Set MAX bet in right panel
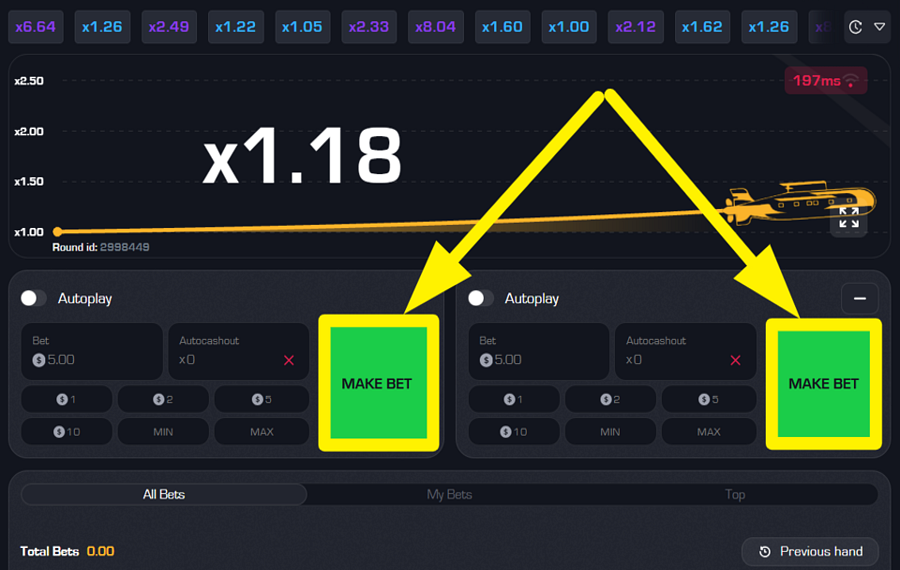This screenshot has width=900, height=570. (709, 432)
